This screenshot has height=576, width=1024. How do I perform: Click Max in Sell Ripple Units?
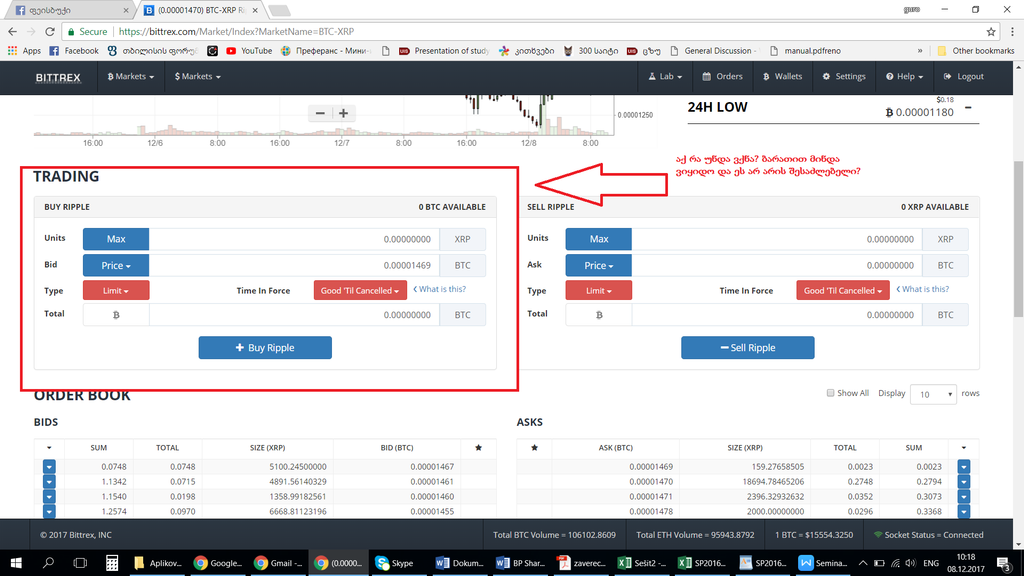(598, 239)
